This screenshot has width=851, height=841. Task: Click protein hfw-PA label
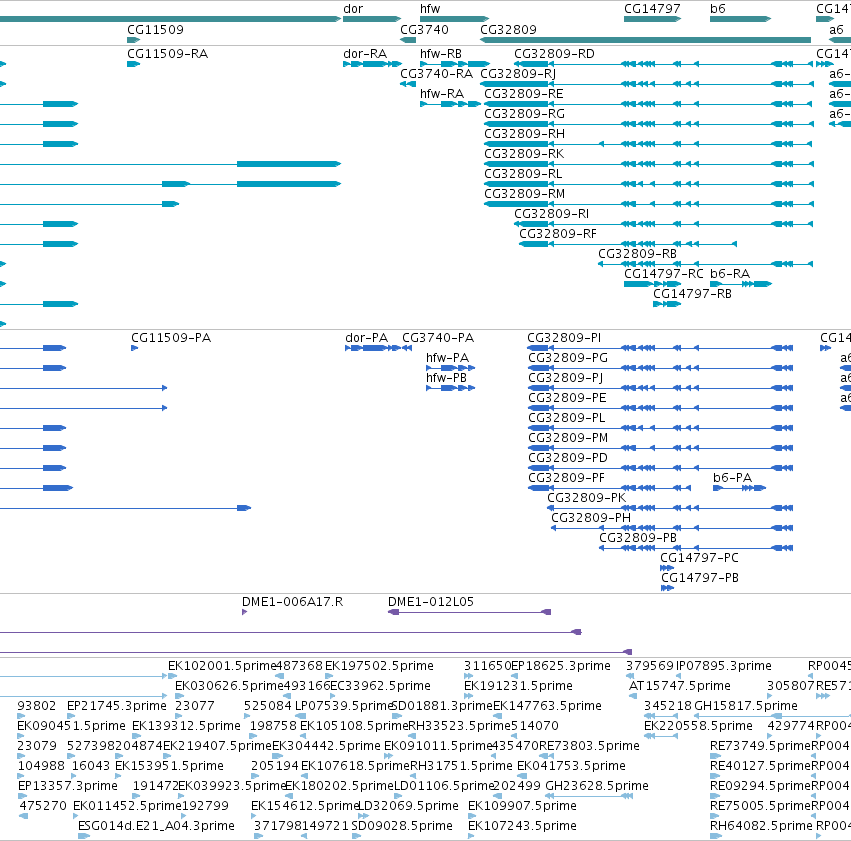448,358
